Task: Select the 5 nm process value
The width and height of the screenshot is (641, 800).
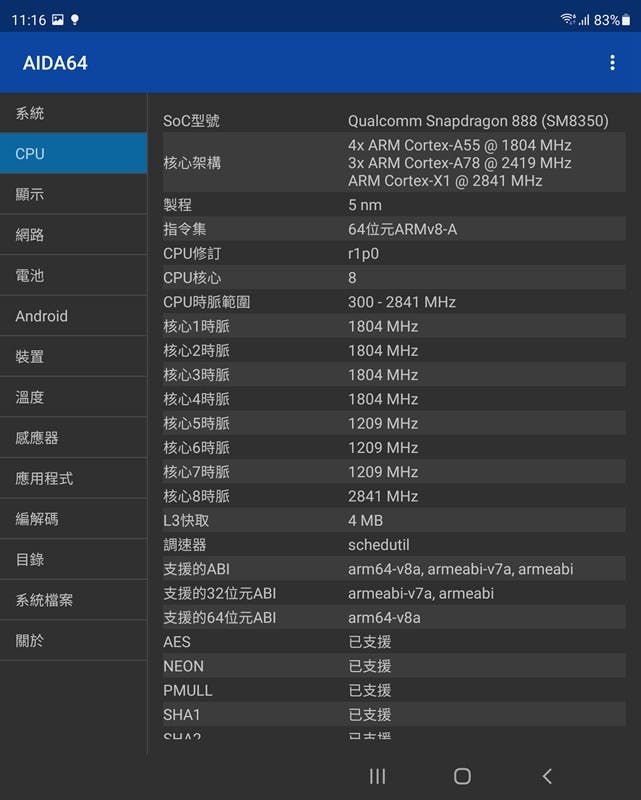Action: [365, 205]
